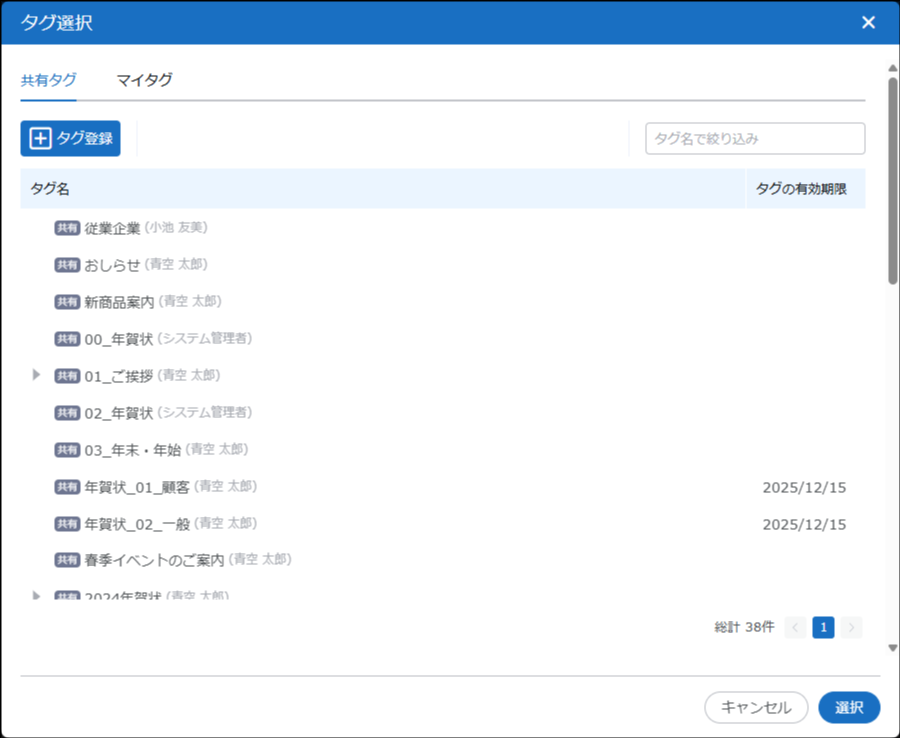The height and width of the screenshot is (738, 900).
Task: Click the plus icon in タグ登録 button
Action: tap(40, 139)
